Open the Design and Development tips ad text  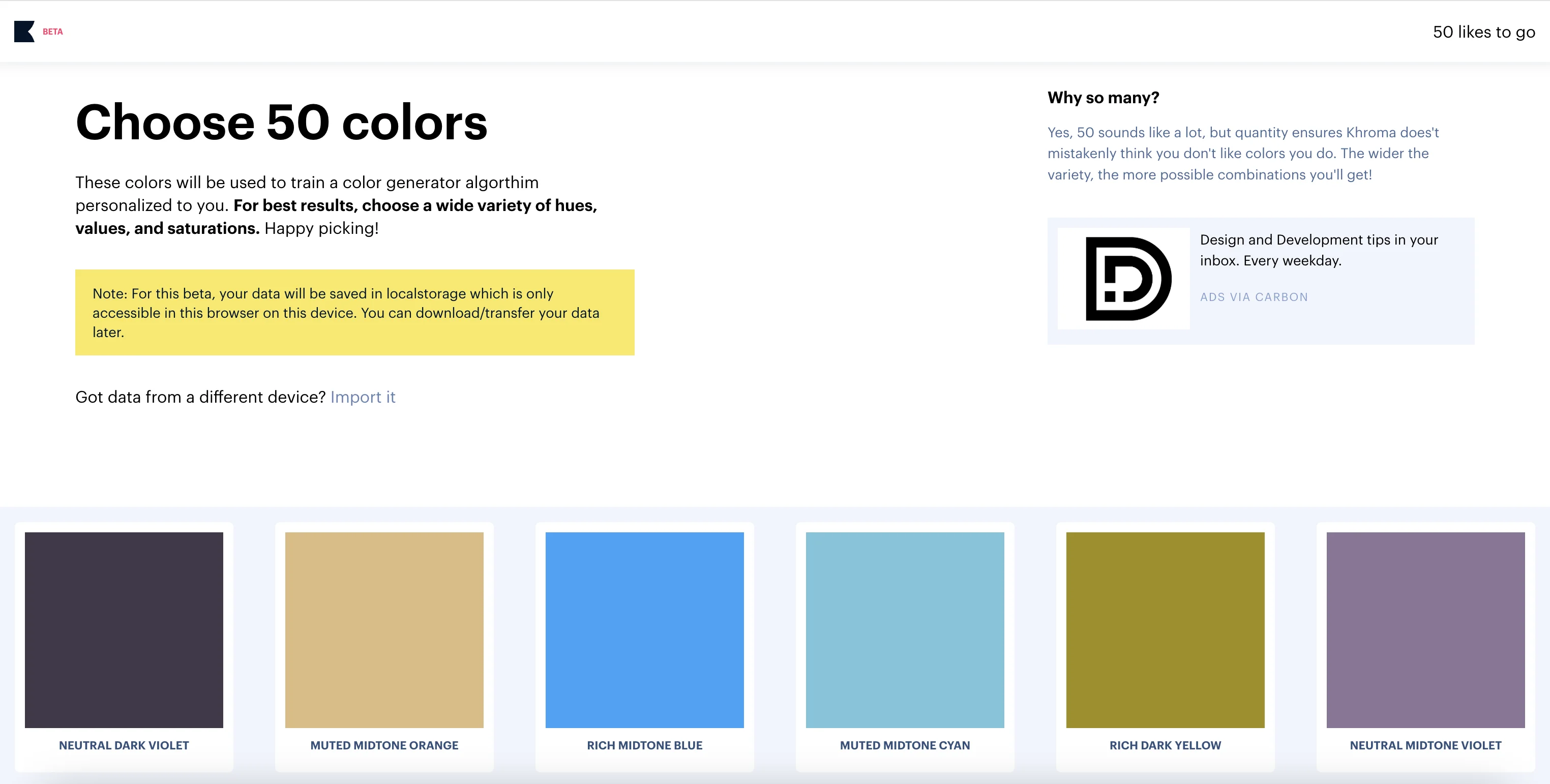click(x=1318, y=250)
